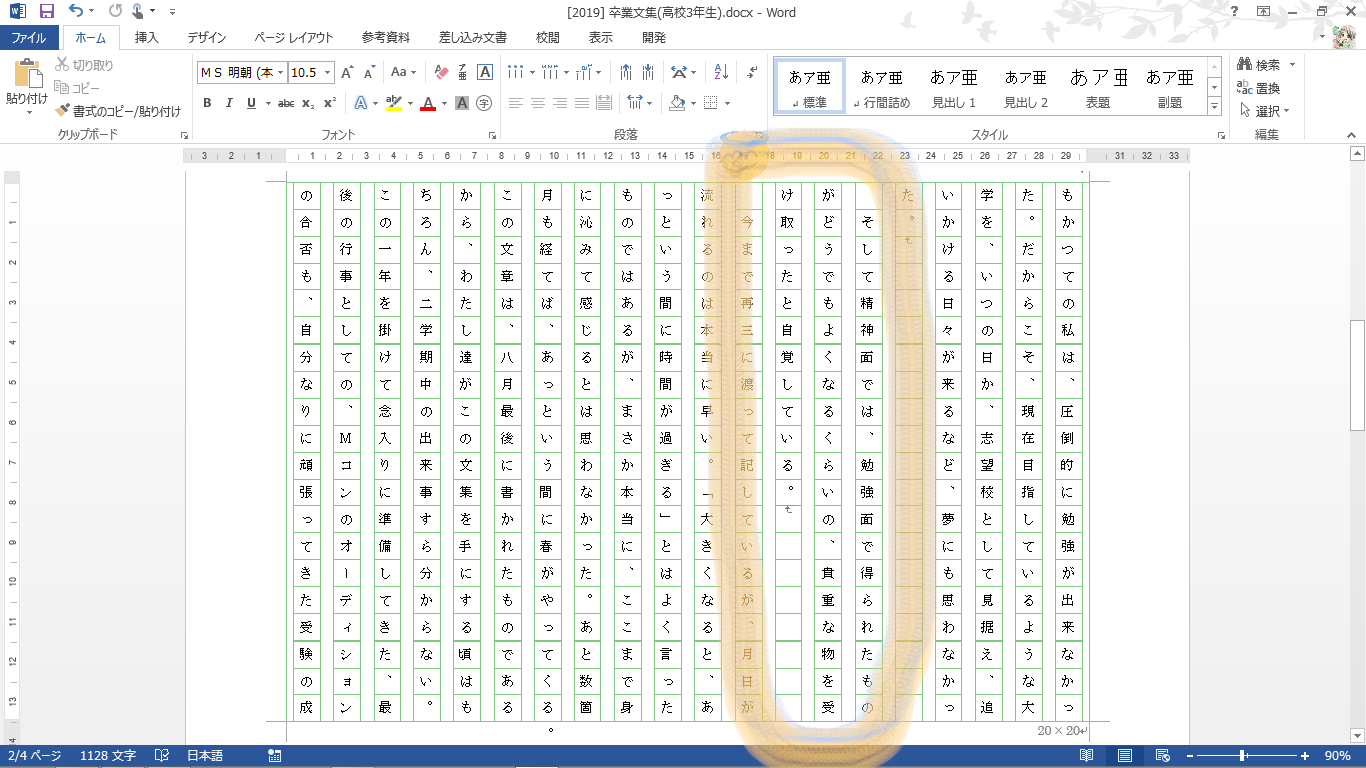Open the Font dialog launcher
Screen dimensions: 1366x768
coord(493,135)
